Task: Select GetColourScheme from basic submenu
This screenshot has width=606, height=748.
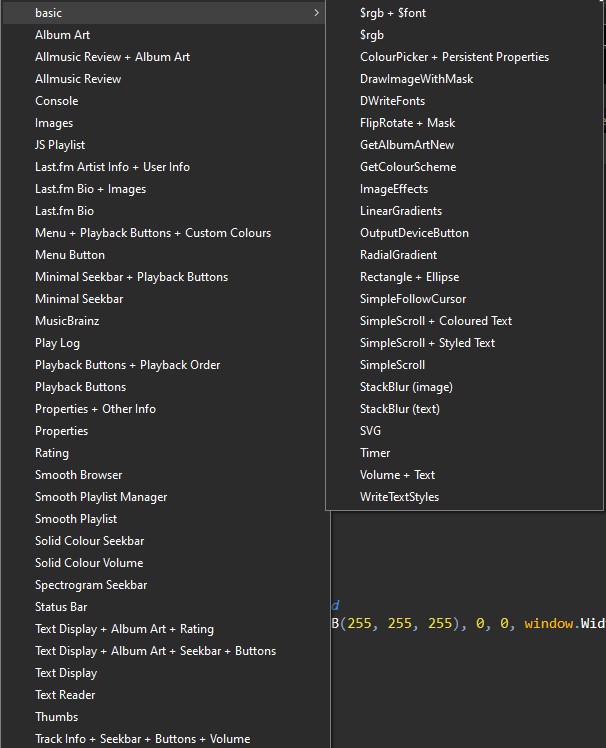Action: [408, 167]
